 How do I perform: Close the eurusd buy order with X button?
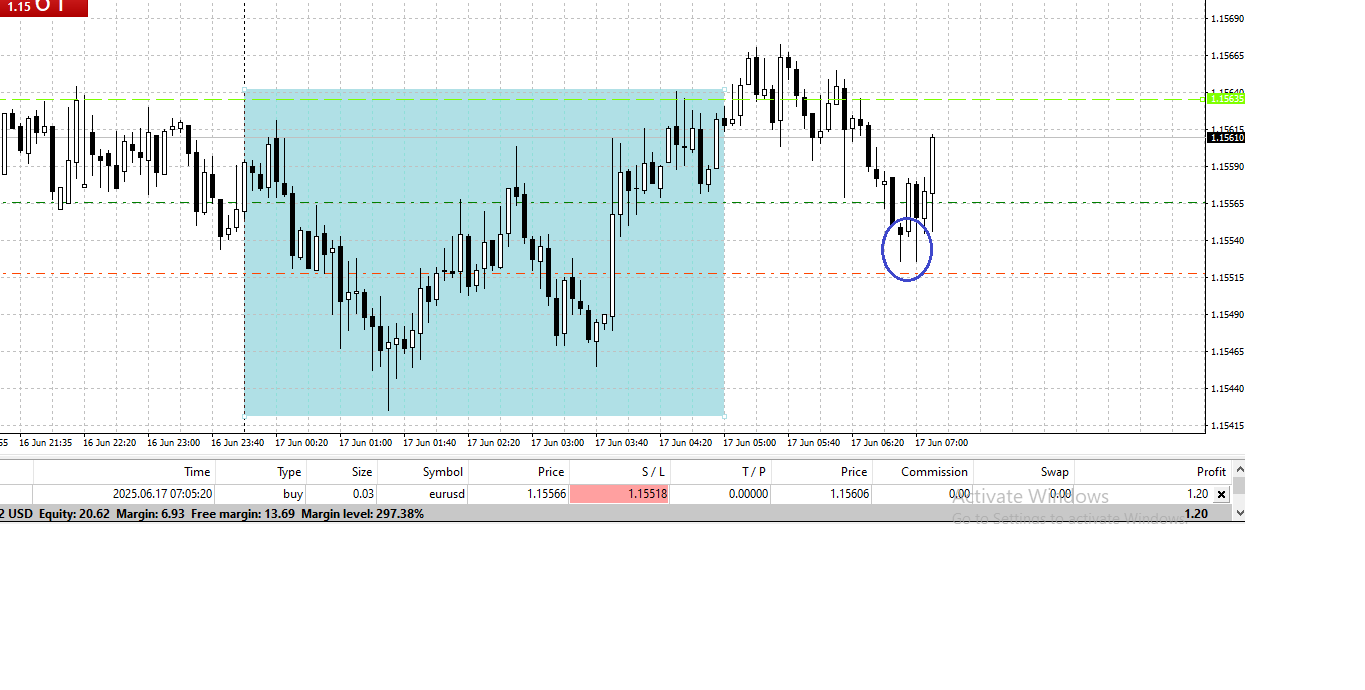(1221, 494)
